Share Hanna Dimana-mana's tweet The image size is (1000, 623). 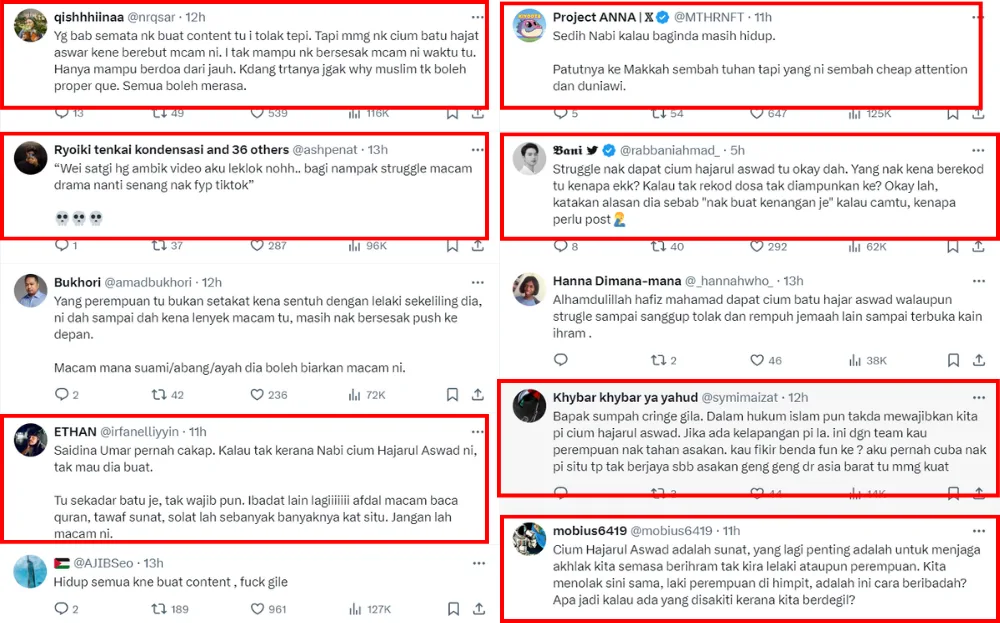981,360
